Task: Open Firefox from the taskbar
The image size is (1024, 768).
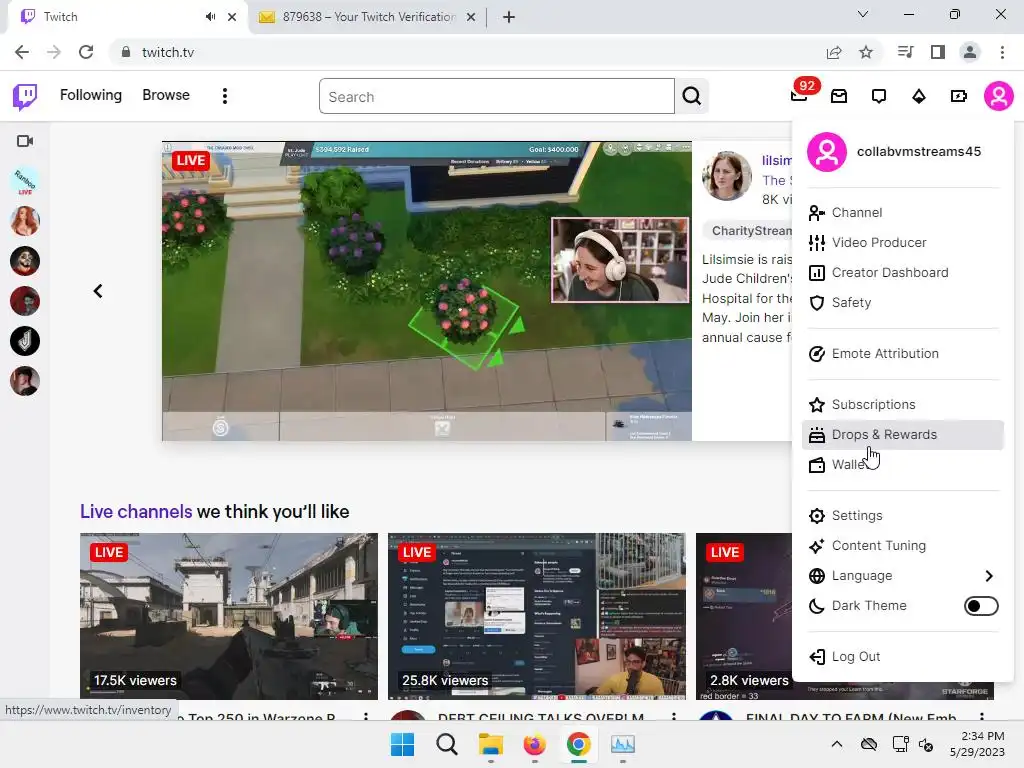Action: click(534, 744)
